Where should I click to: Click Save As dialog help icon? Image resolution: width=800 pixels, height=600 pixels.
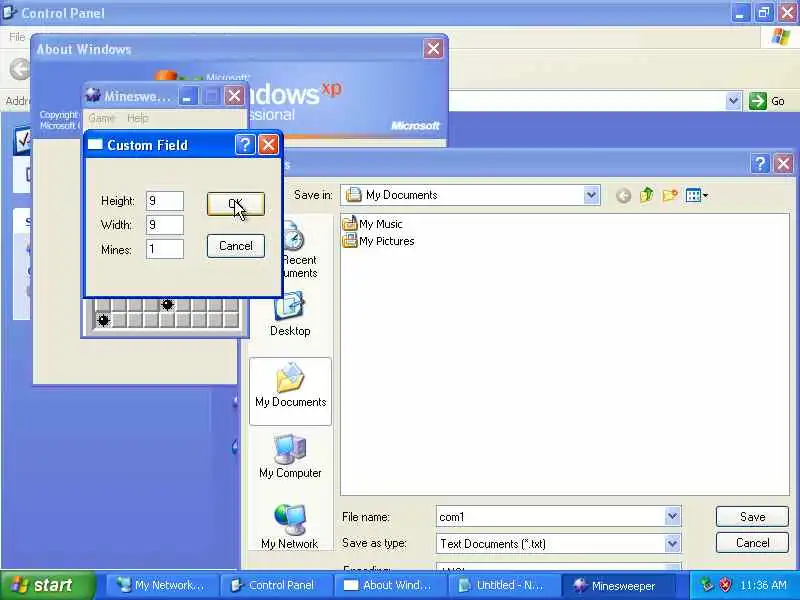tap(760, 163)
